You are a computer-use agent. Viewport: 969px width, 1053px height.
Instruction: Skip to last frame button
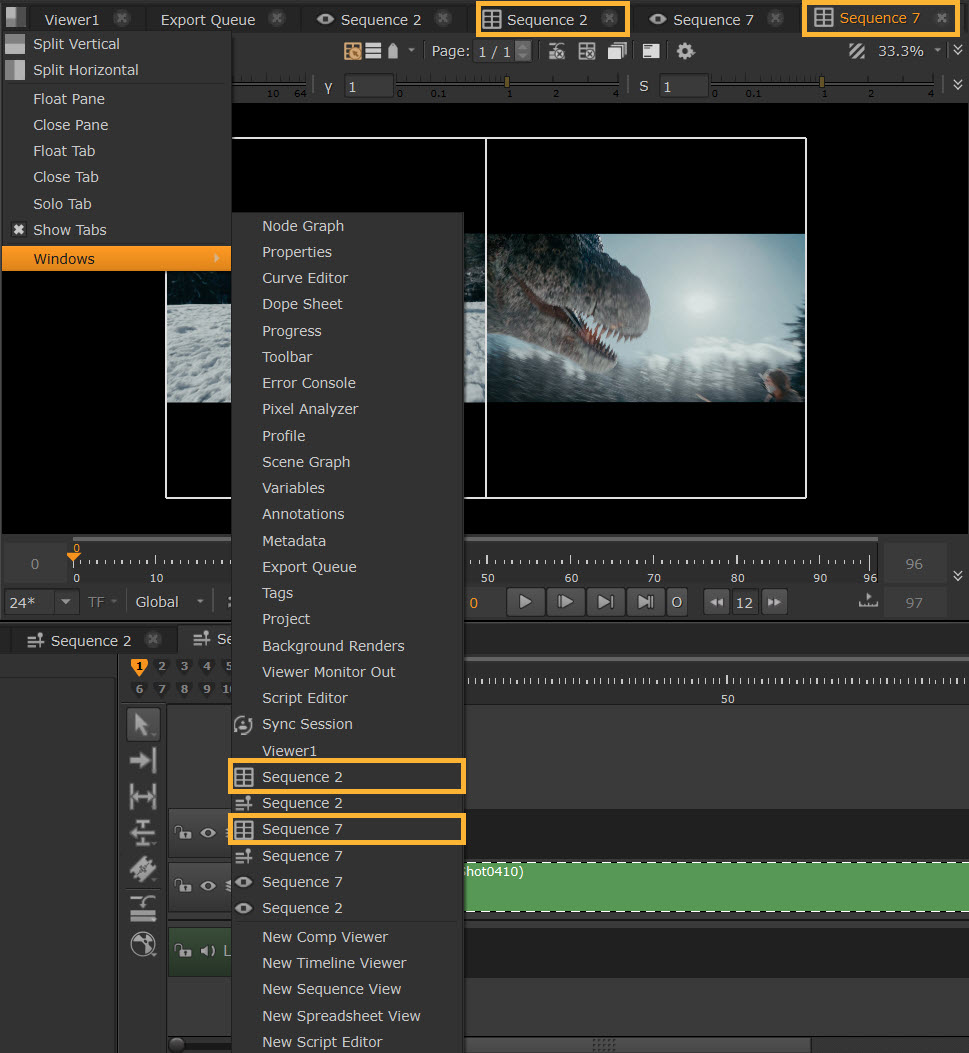pyautogui.click(x=645, y=602)
